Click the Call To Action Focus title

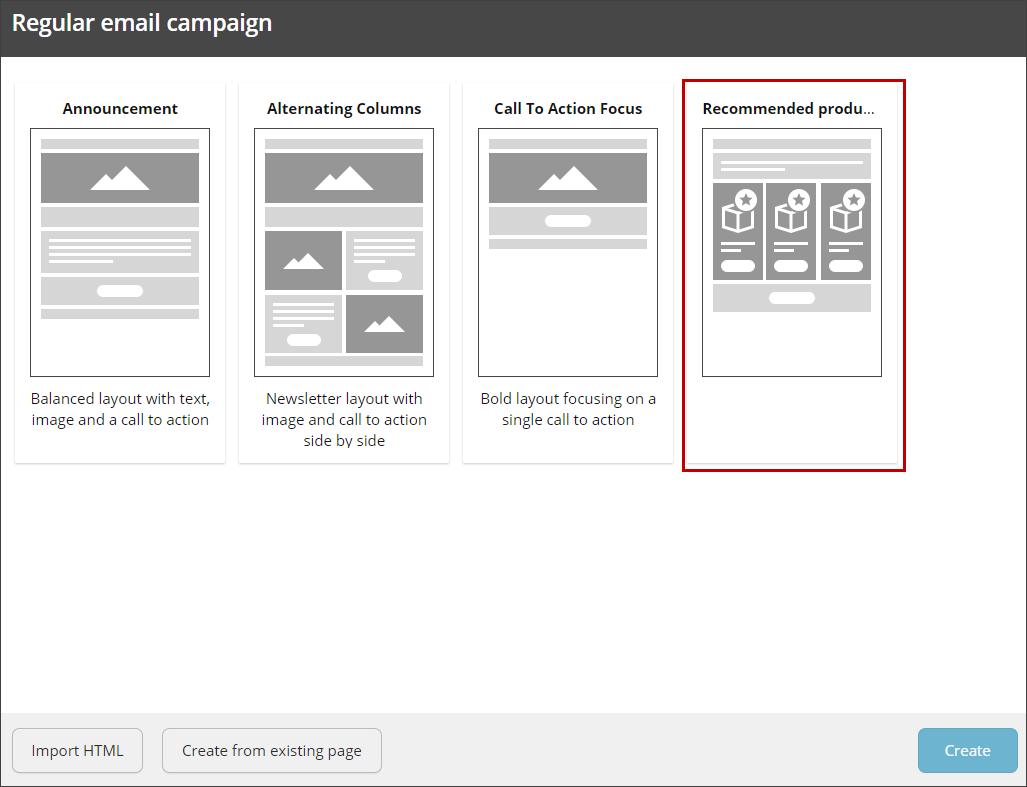(x=568, y=109)
